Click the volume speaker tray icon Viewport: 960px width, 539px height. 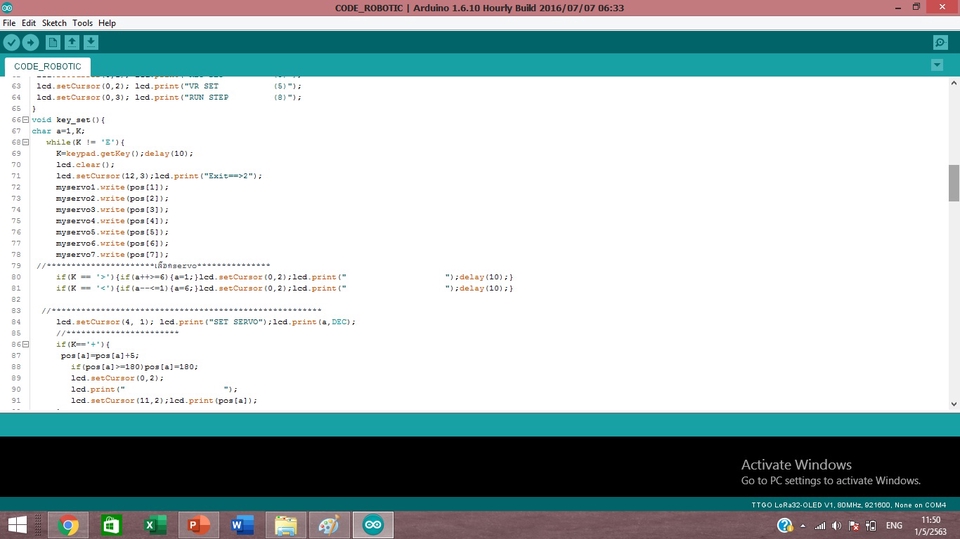(x=836, y=526)
